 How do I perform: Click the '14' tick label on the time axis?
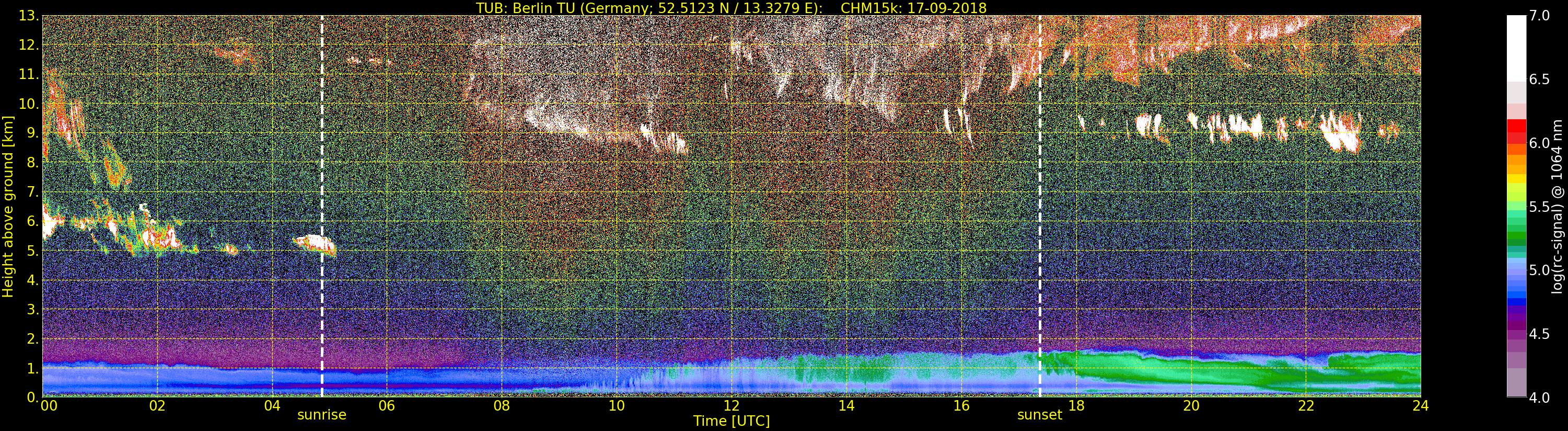click(846, 406)
